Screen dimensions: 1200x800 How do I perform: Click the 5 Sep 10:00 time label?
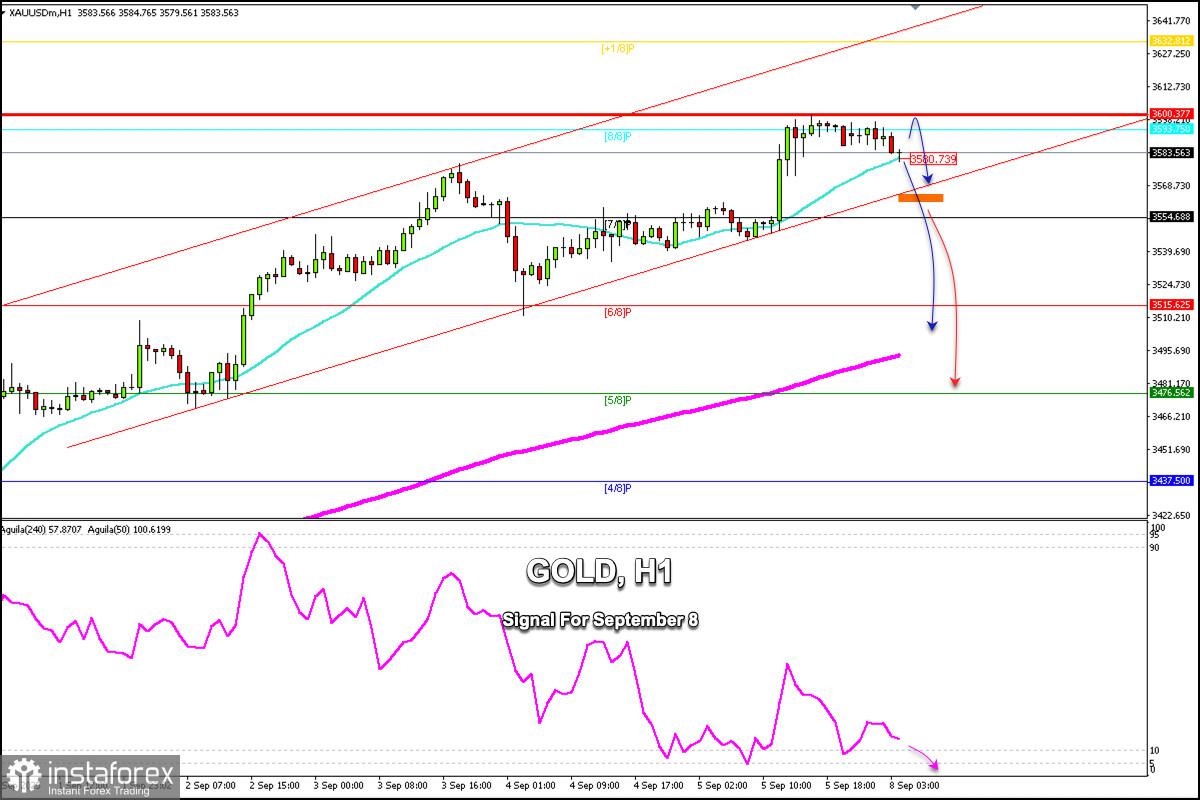[x=786, y=785]
